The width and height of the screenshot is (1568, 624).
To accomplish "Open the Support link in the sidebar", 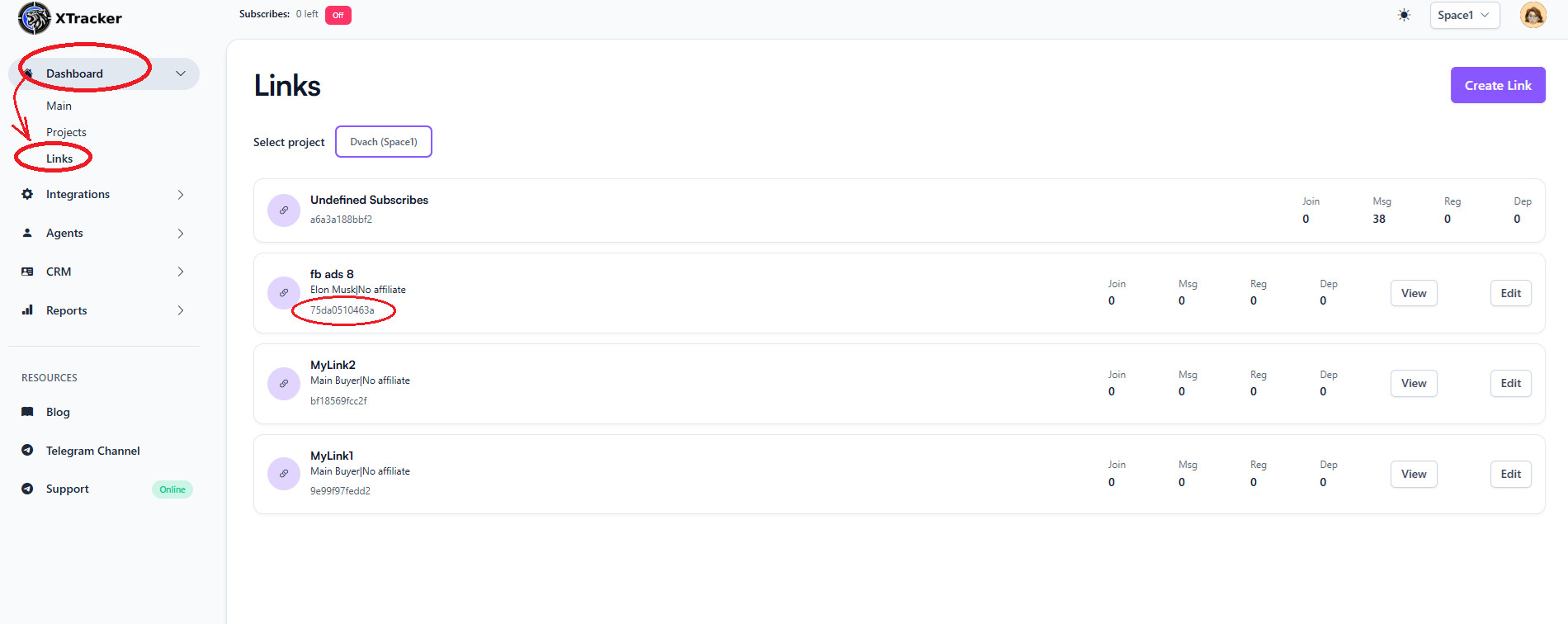I will pyautogui.click(x=67, y=489).
